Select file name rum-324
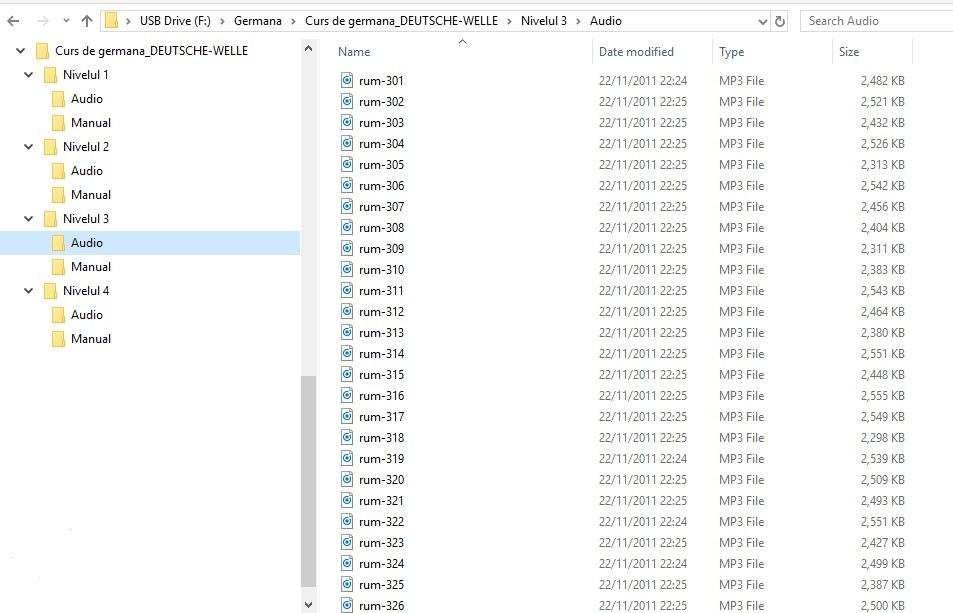The image size is (953, 613). [x=381, y=564]
